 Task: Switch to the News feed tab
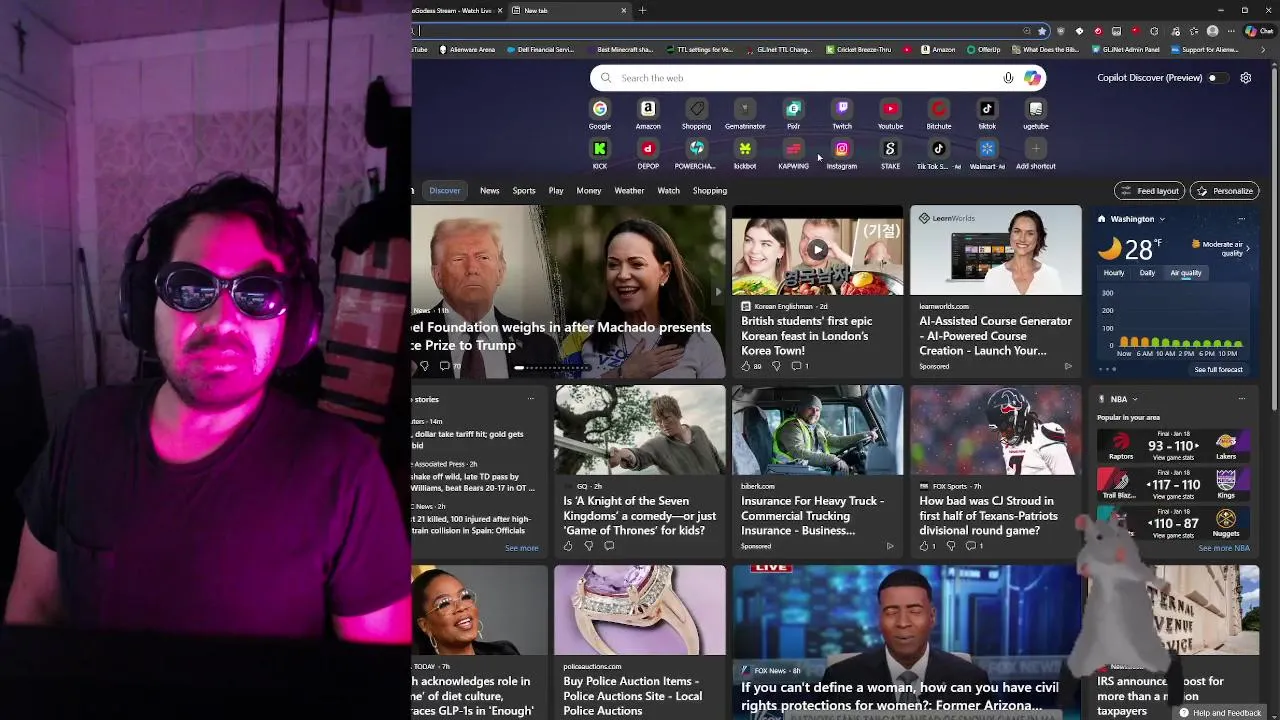pyautogui.click(x=489, y=190)
